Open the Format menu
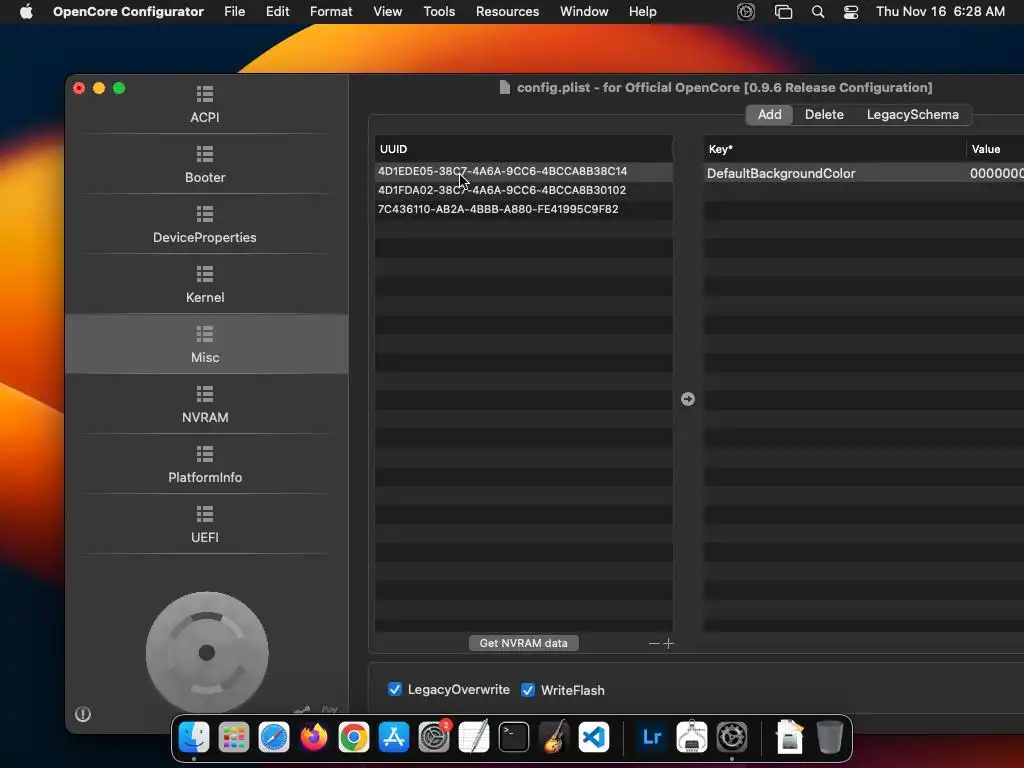1024x768 pixels. point(331,12)
